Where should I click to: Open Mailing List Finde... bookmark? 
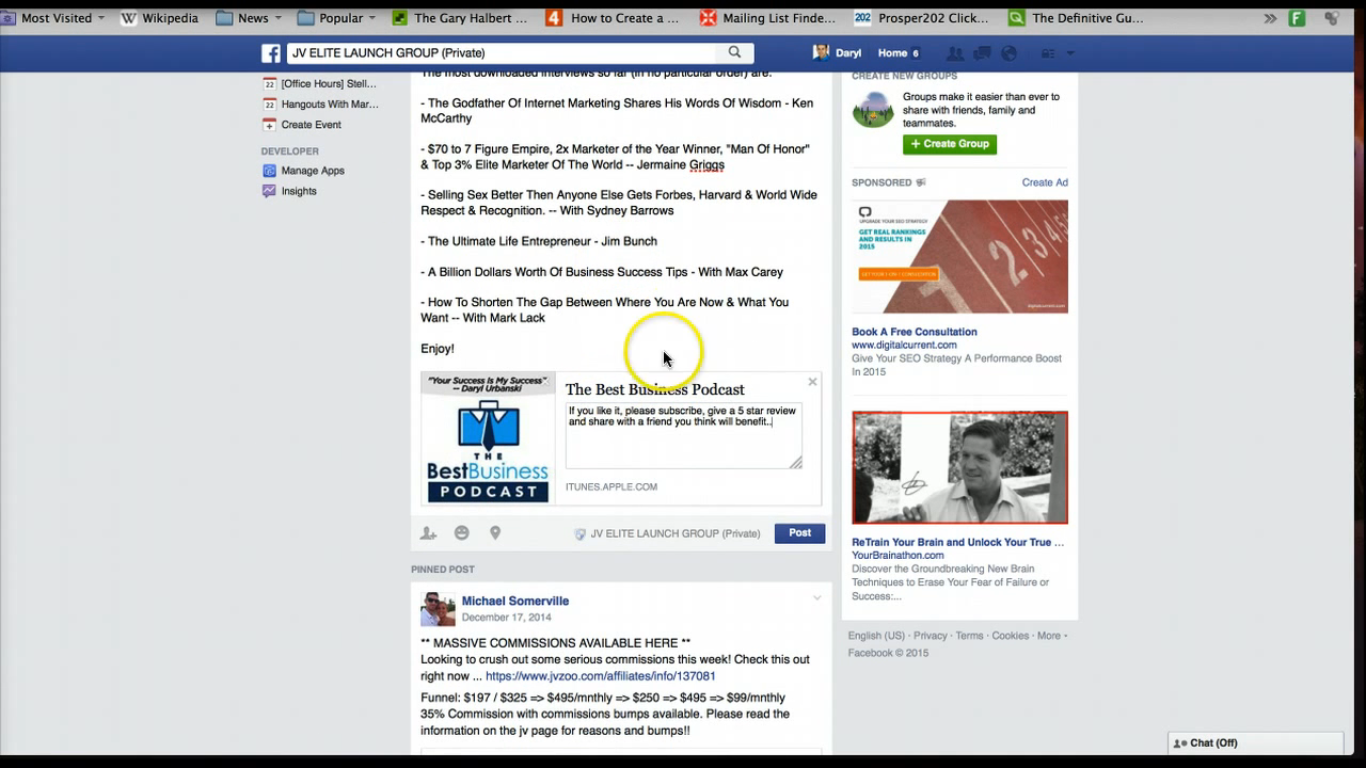(768, 18)
